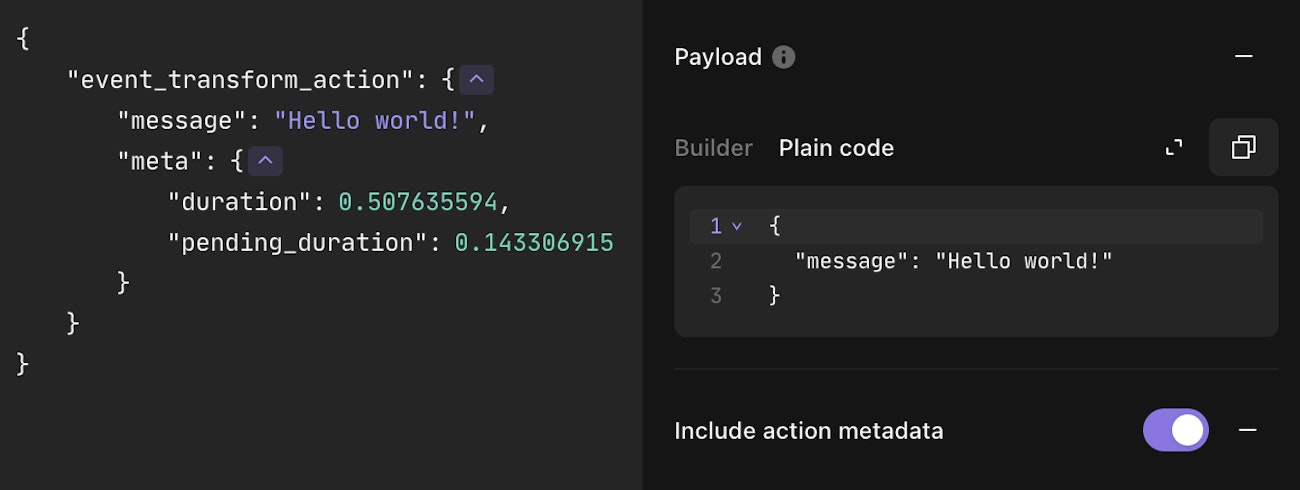Collapse the event_transform_action JSON node
This screenshot has width=1300, height=490.
coord(476,80)
